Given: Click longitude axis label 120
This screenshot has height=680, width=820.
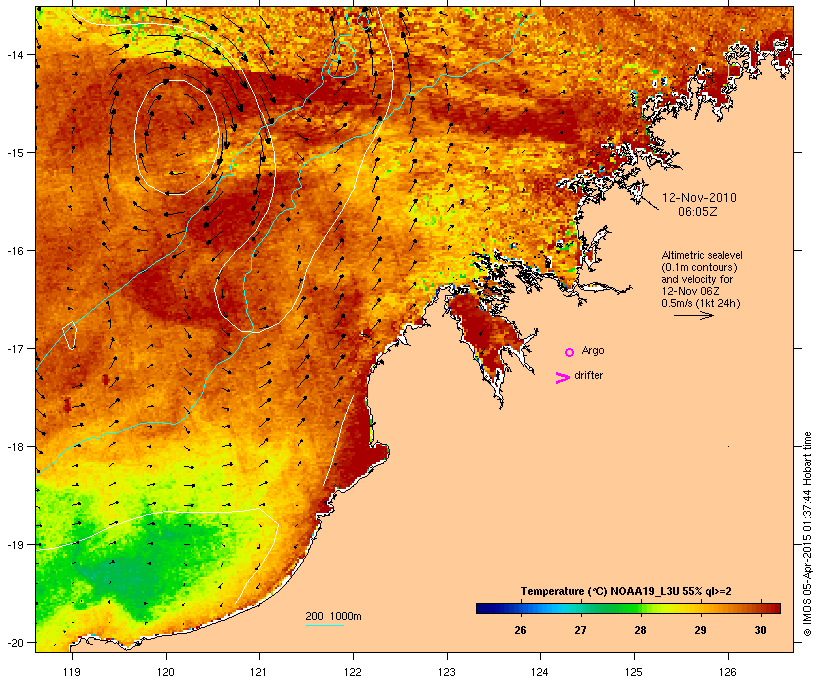Looking at the screenshot, I should pos(166,672).
